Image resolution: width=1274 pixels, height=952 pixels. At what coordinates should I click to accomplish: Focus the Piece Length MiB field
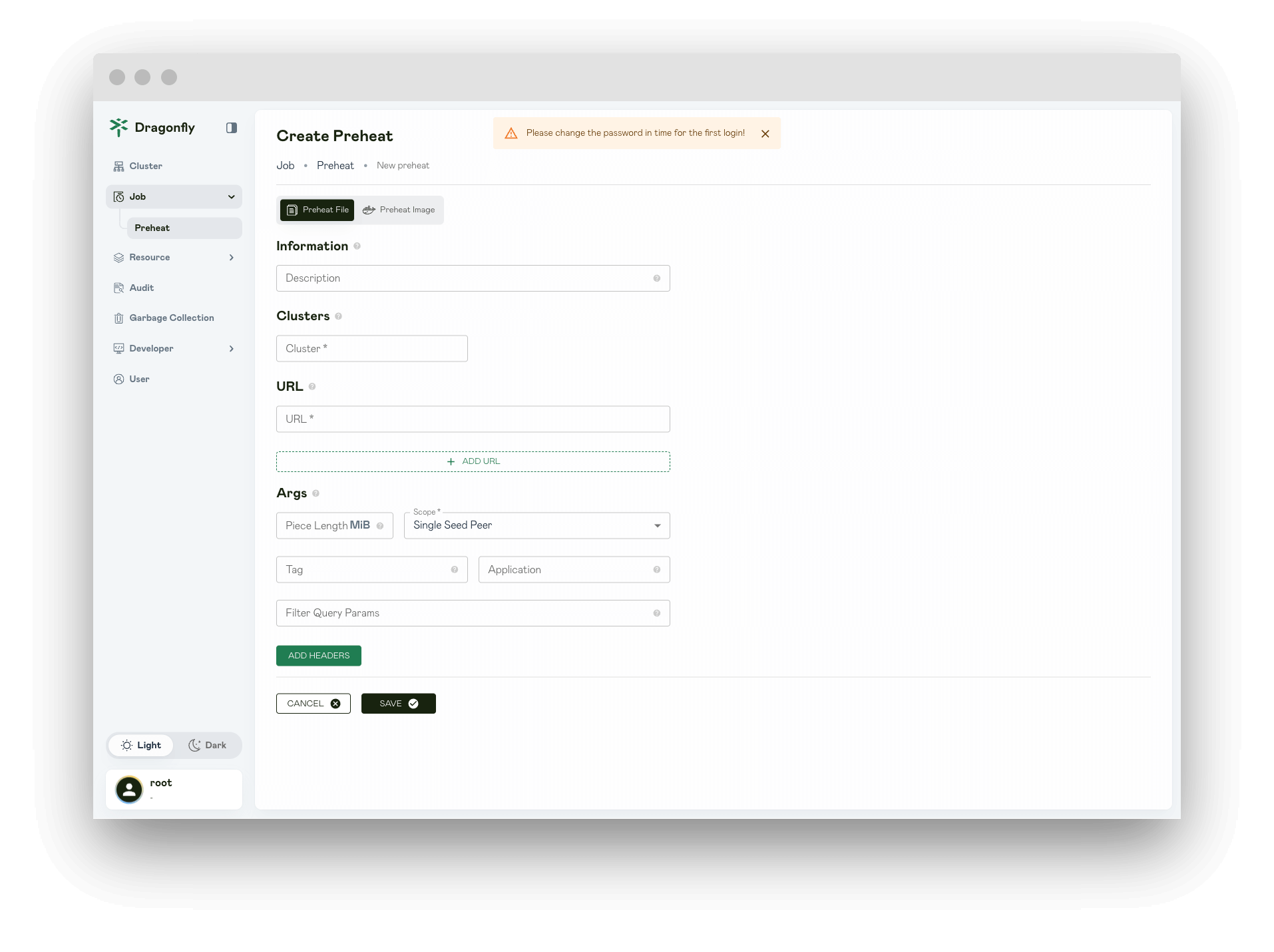click(335, 526)
